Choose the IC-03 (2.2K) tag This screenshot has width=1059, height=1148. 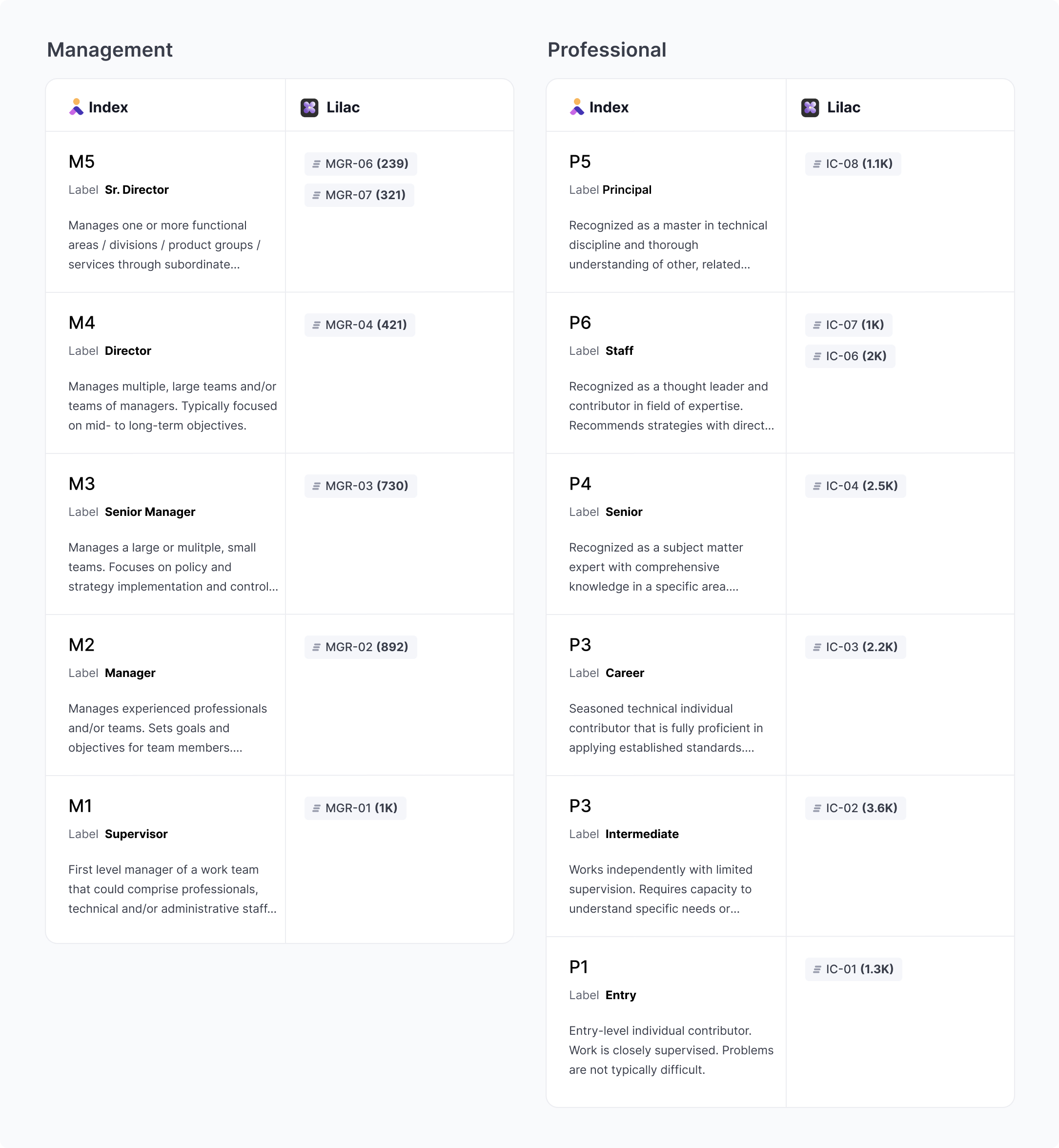tap(855, 647)
